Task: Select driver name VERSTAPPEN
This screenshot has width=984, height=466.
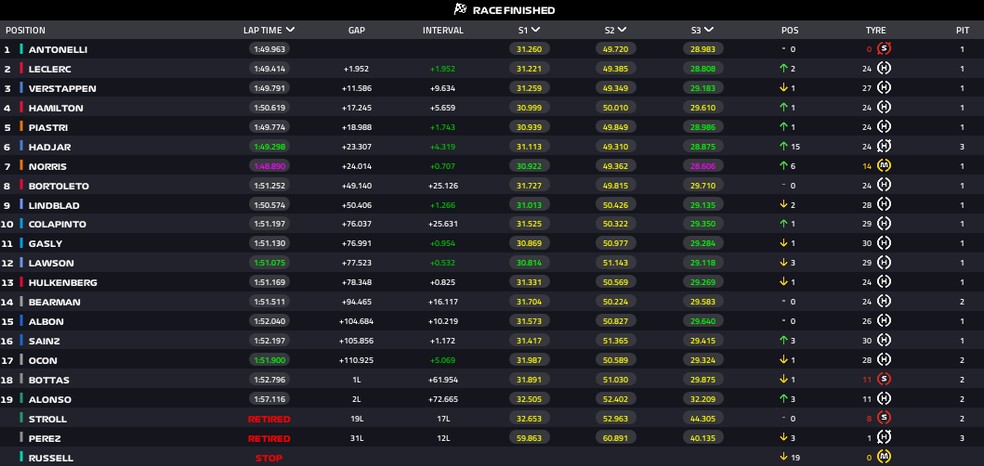Action: (x=62, y=88)
